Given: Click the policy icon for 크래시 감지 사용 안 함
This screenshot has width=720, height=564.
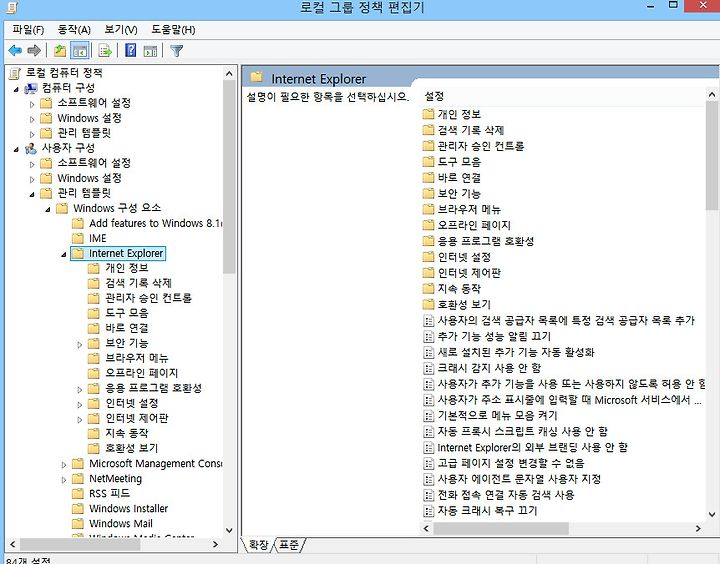Looking at the screenshot, I should coord(428,368).
